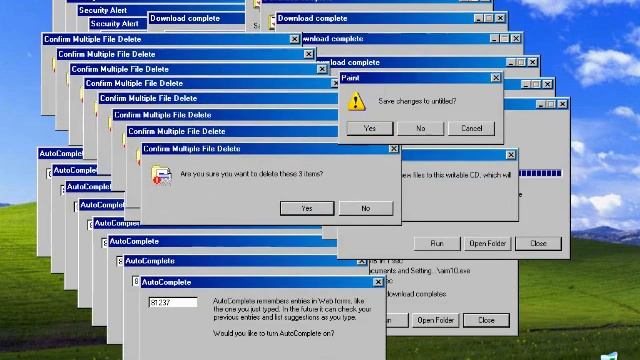Close the frontmost AutoComplete dialog
This screenshot has height=360, width=640.
coord(378,282)
